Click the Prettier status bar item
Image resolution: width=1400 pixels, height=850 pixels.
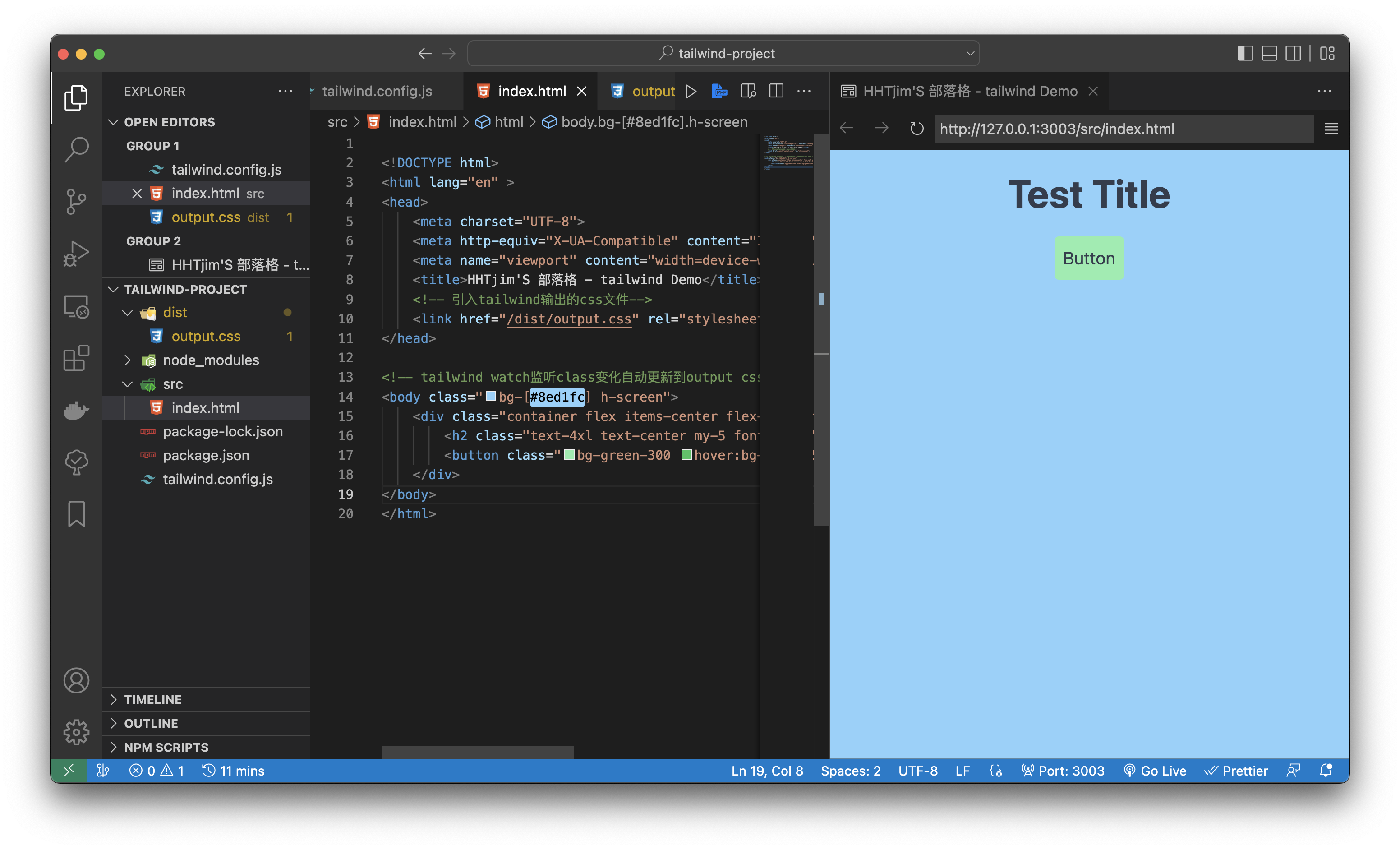tap(1236, 771)
